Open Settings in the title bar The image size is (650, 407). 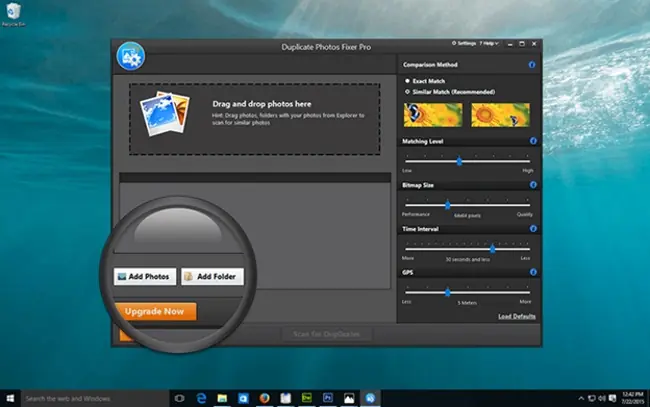(464, 43)
